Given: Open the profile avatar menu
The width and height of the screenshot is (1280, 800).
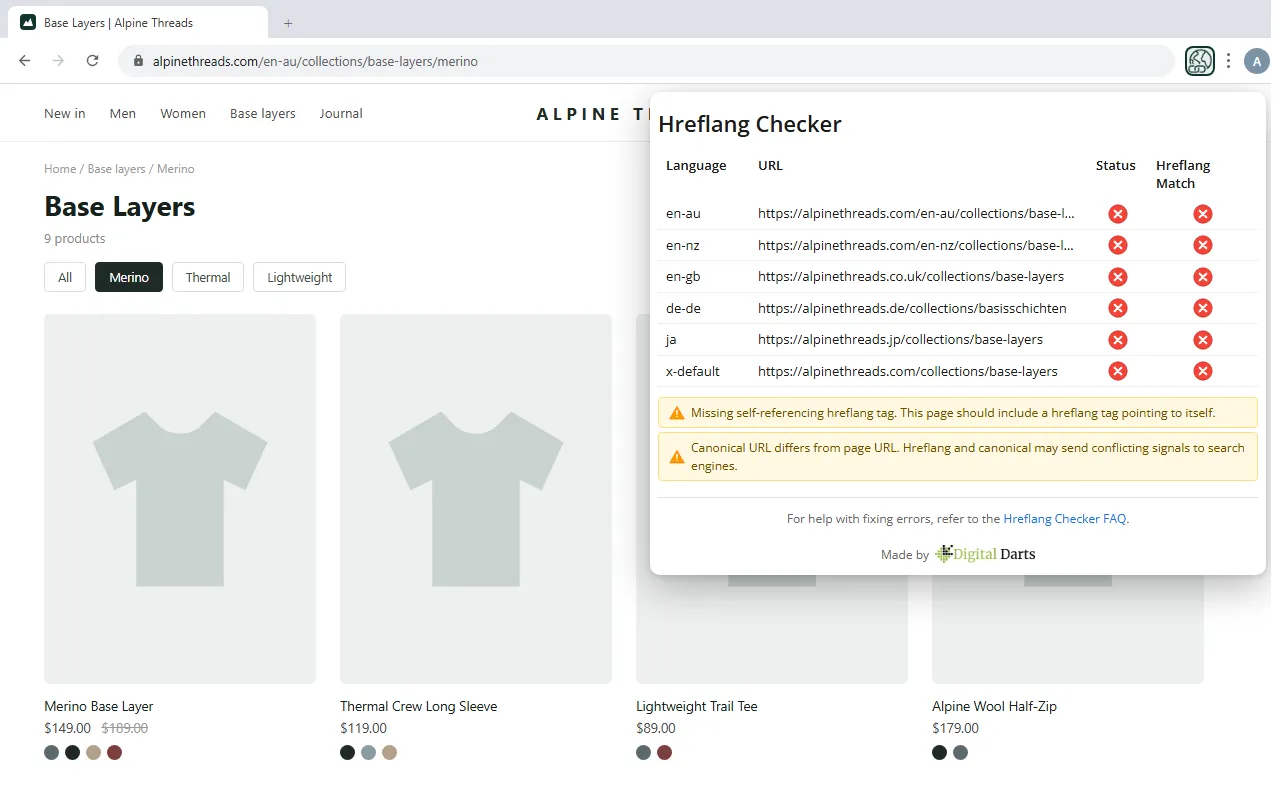Looking at the screenshot, I should (x=1256, y=61).
